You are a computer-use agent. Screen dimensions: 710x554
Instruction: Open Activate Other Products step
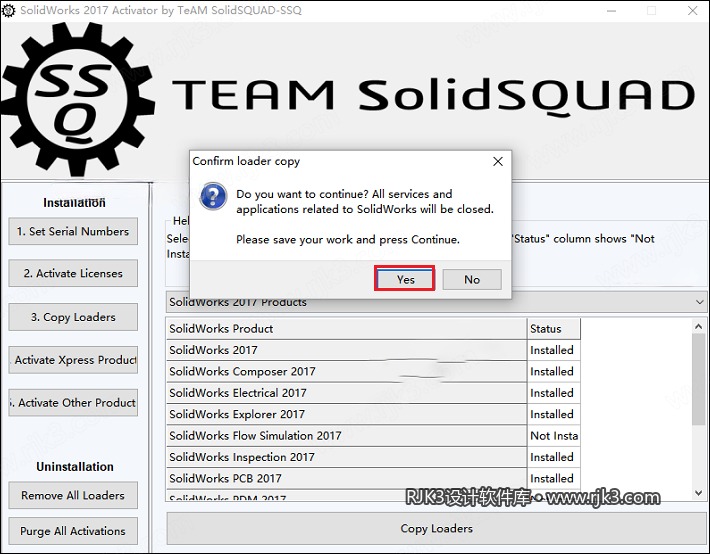pos(73,403)
